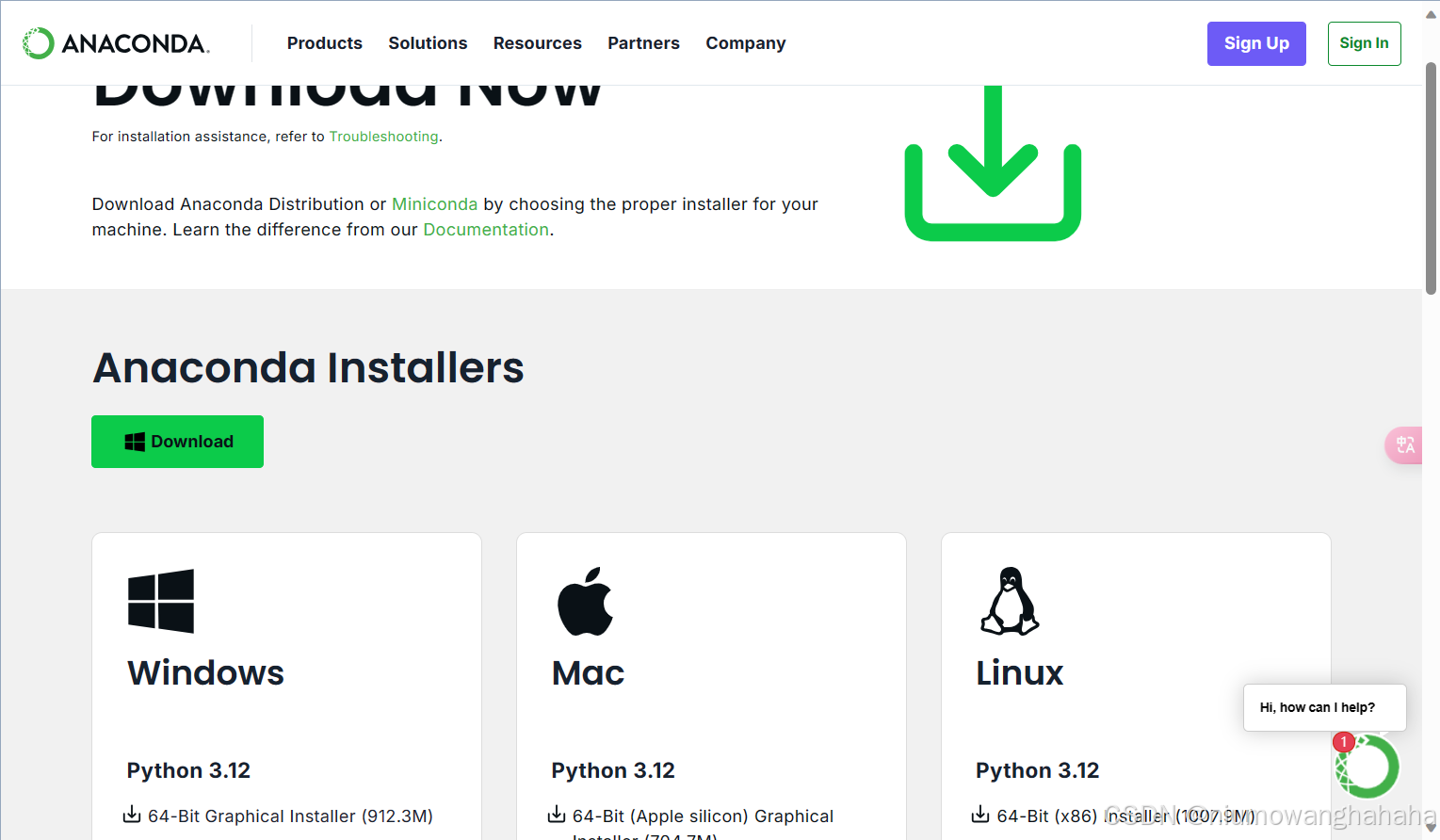The image size is (1440, 840).
Task: Open the Solutions dropdown
Action: coord(428,42)
